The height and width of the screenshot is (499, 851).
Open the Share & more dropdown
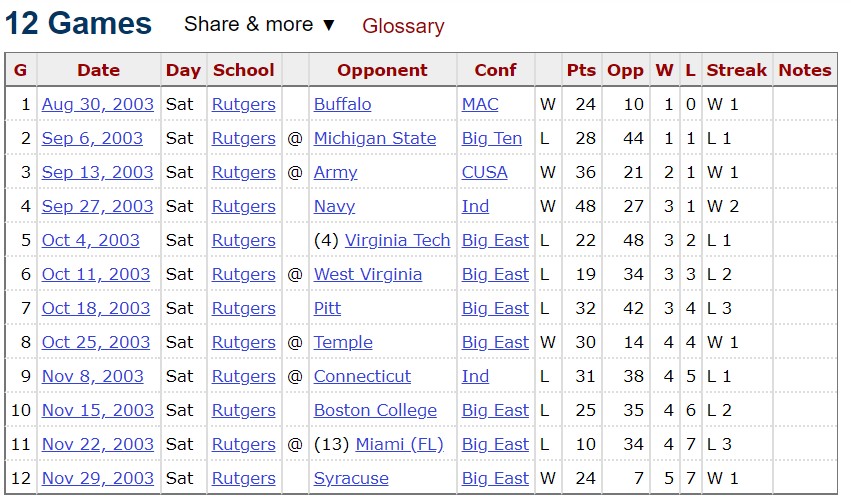[x=259, y=24]
